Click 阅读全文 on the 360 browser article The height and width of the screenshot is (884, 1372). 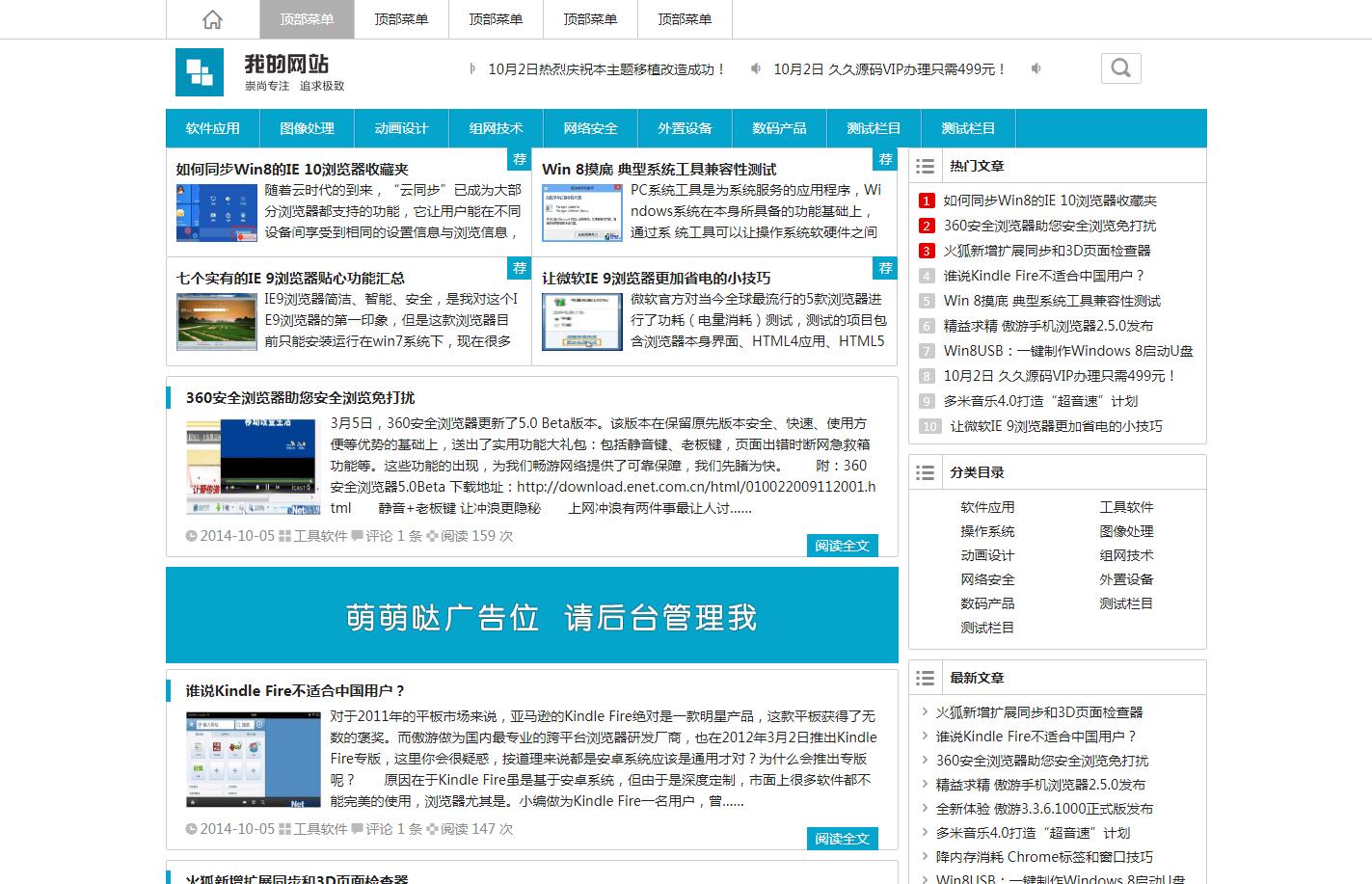(841, 545)
